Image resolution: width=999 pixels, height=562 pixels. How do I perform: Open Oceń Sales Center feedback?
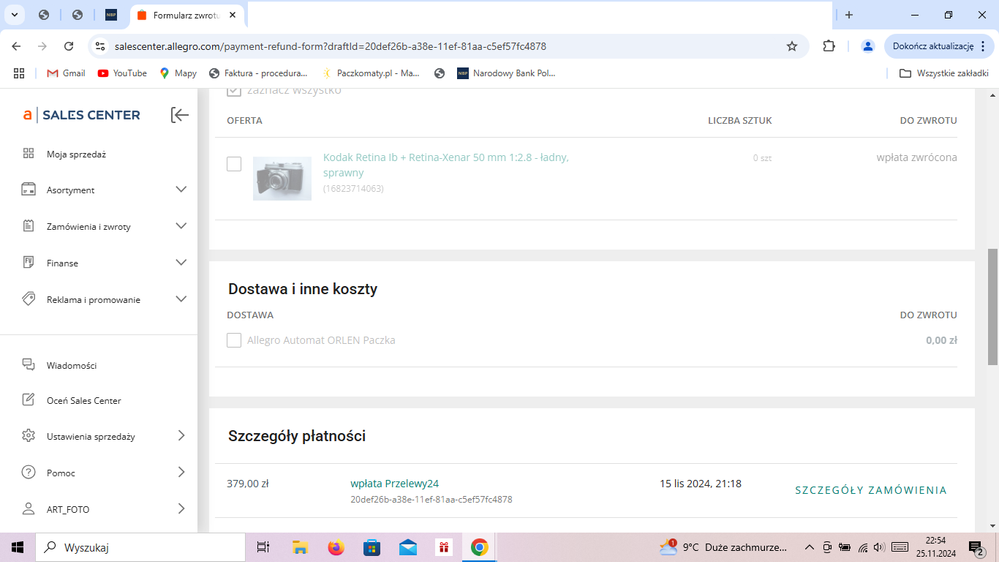click(83, 401)
